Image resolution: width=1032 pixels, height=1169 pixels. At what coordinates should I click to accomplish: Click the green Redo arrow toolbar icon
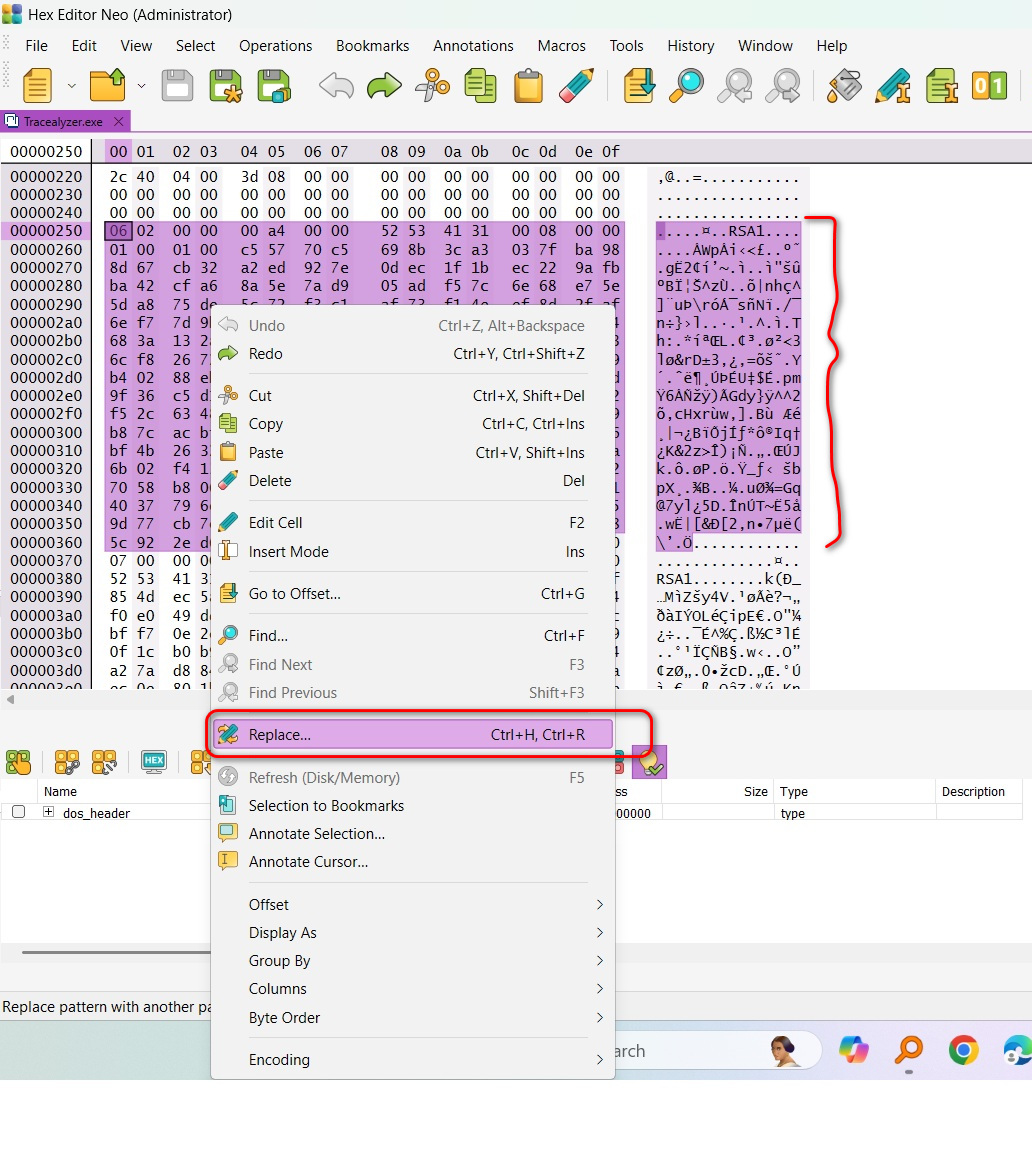[384, 86]
